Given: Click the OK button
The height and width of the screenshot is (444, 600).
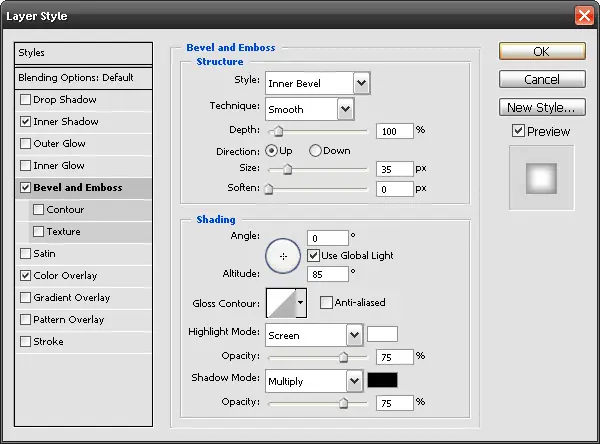Looking at the screenshot, I should point(542,51).
